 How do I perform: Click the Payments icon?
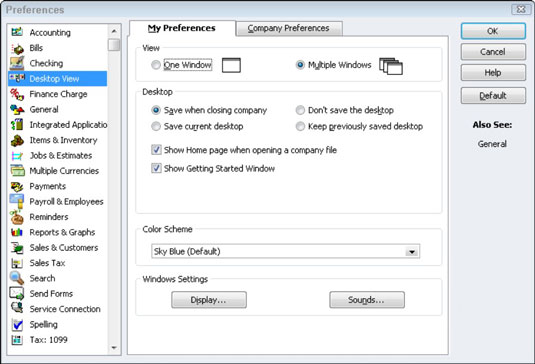coord(17,186)
